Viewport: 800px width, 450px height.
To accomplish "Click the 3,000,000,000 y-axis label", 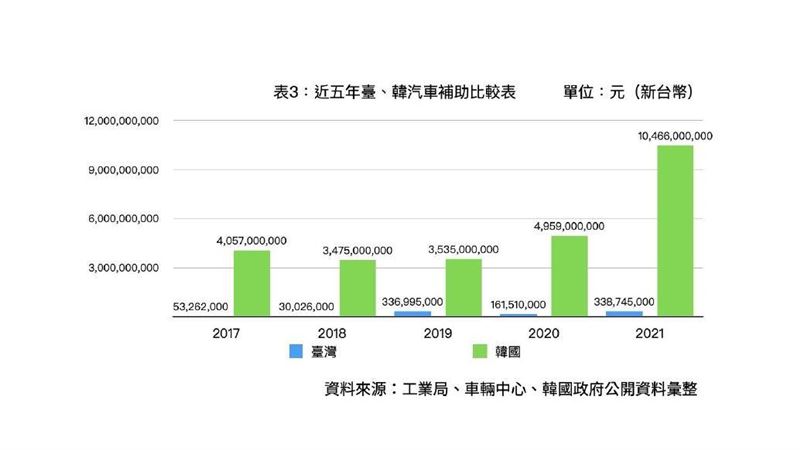I will [123, 268].
